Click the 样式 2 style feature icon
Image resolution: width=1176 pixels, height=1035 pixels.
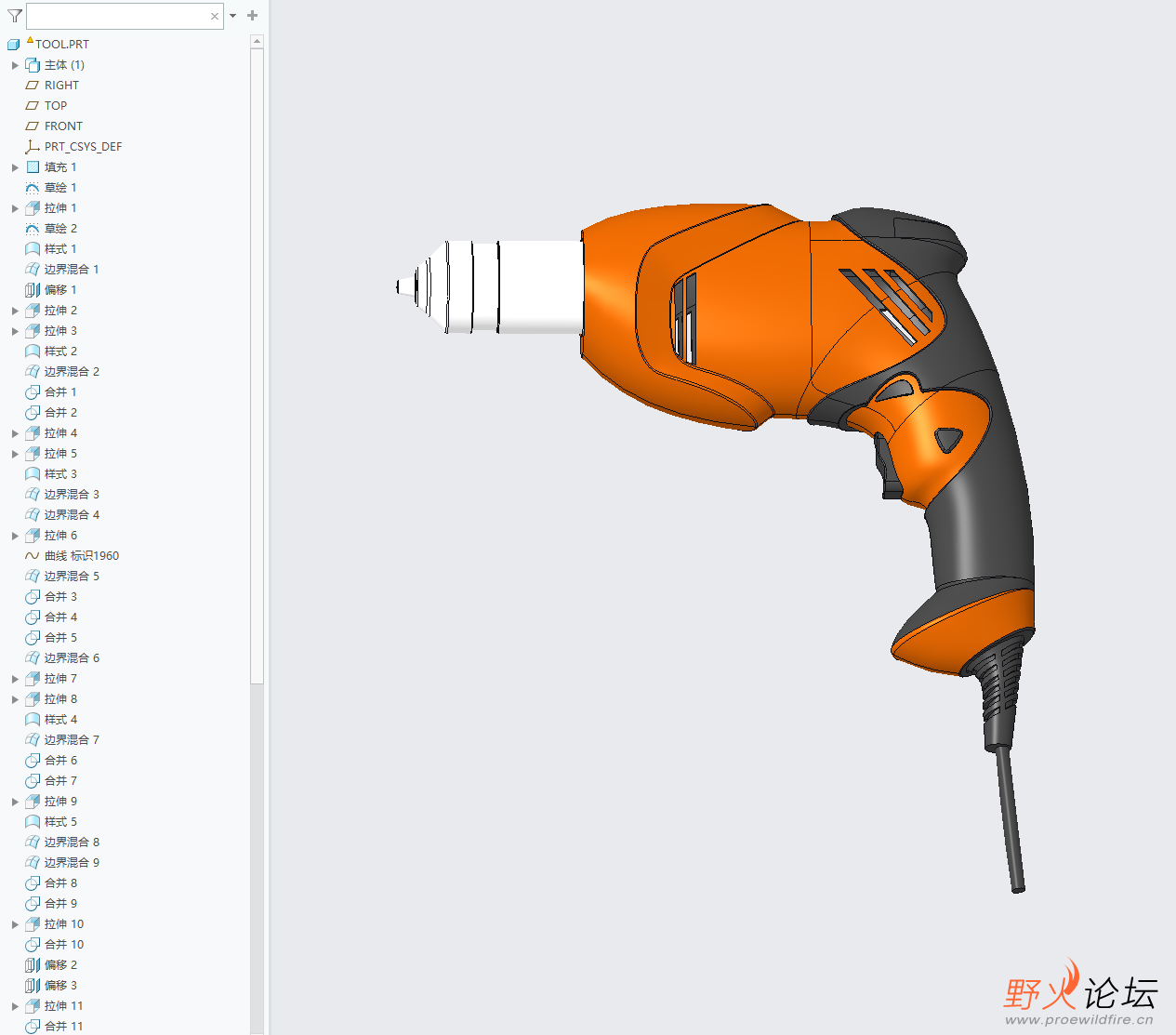[x=33, y=352]
